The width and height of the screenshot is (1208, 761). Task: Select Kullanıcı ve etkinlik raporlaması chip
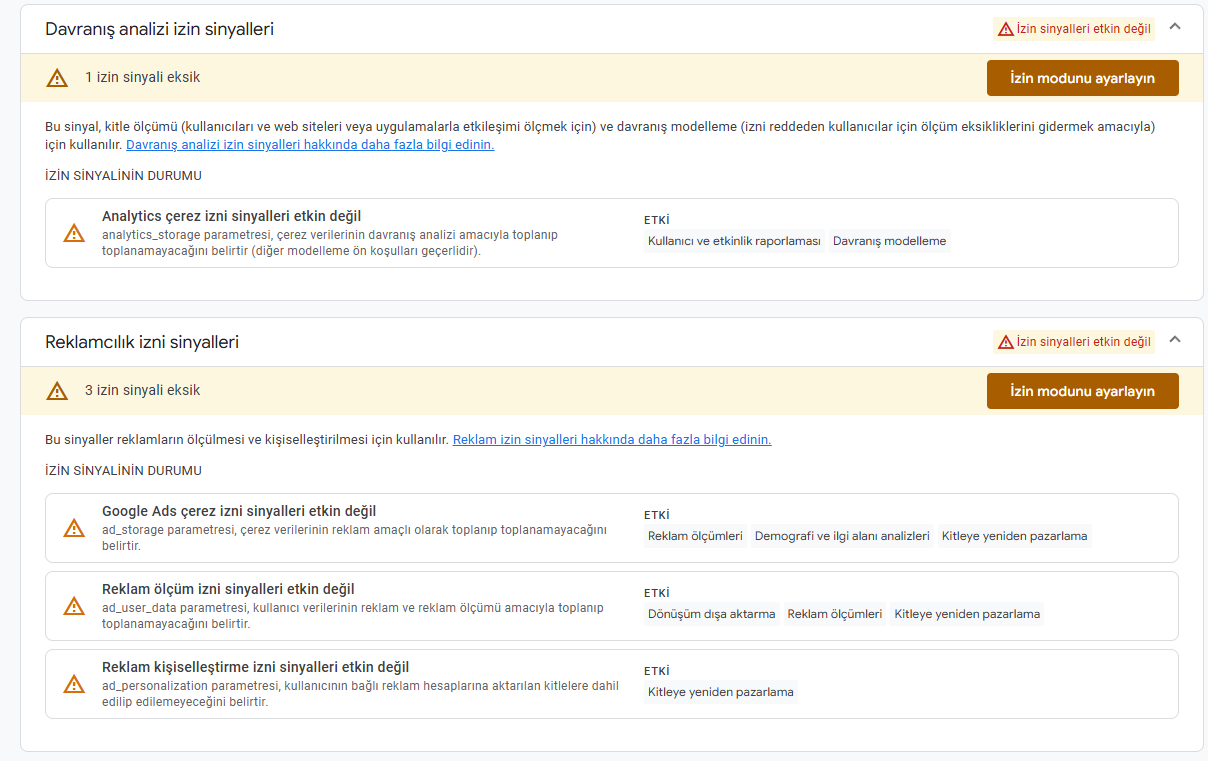[734, 241]
